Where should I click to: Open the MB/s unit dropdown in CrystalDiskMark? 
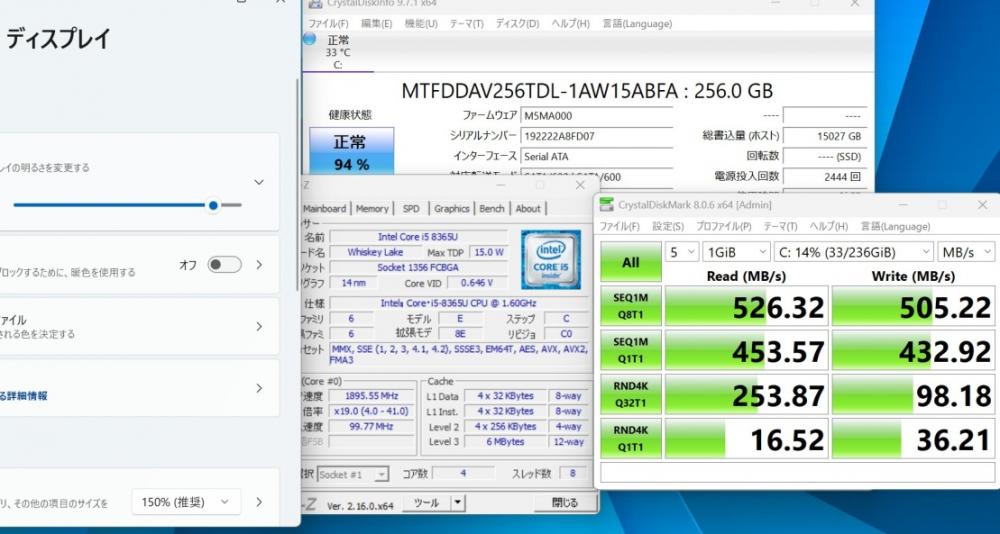[x=966, y=252]
